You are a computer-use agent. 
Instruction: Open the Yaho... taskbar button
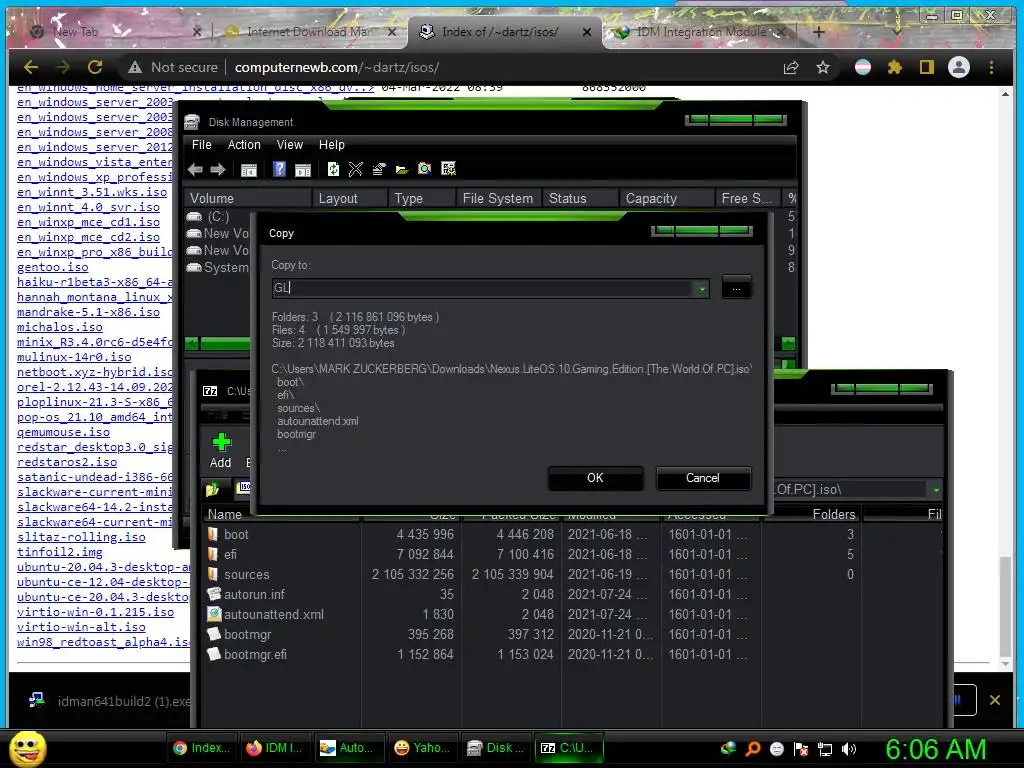[x=423, y=748]
